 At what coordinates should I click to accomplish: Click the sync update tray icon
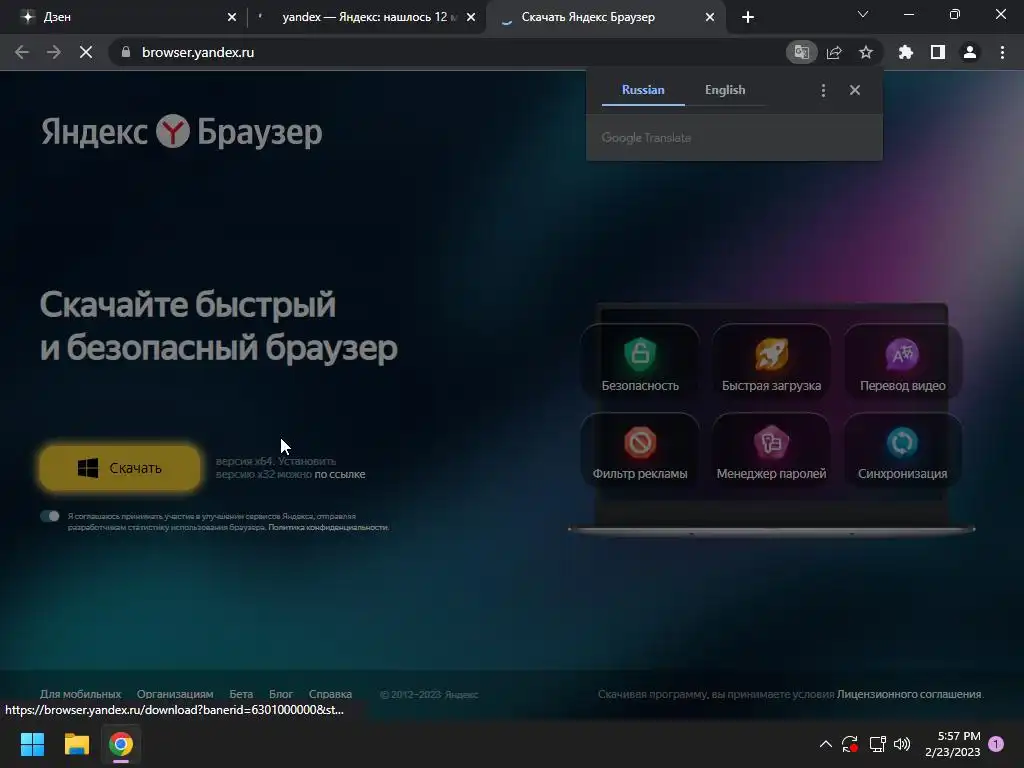pyautogui.click(x=850, y=744)
